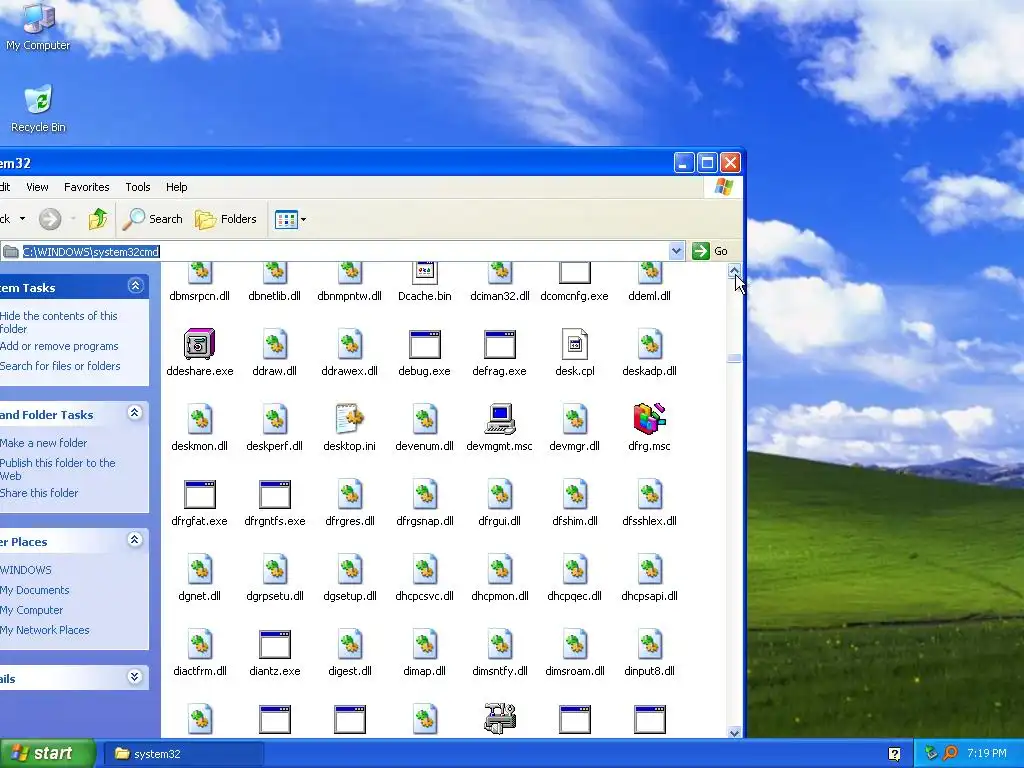The height and width of the screenshot is (768, 1024).
Task: Select the dfsshlex.dll file name
Action: (649, 521)
